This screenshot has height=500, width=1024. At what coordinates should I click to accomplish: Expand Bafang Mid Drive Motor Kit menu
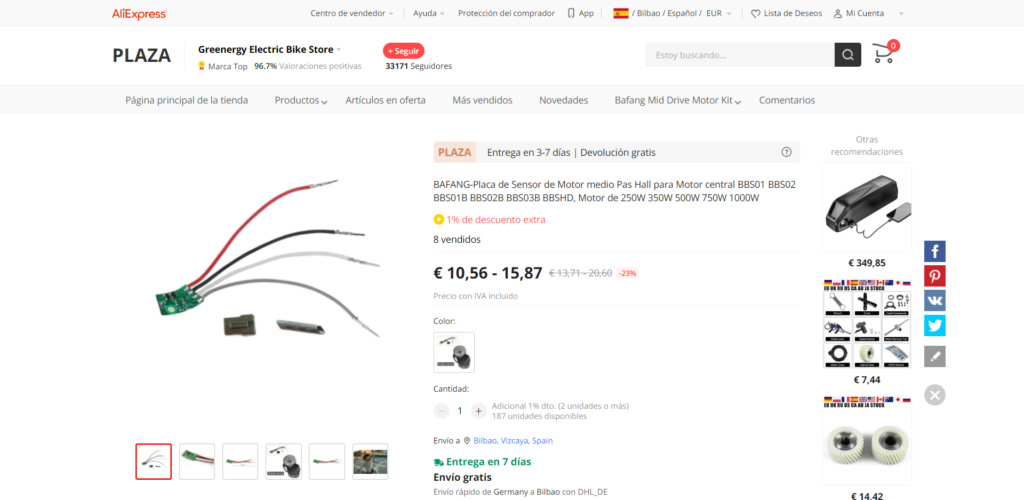(x=678, y=101)
